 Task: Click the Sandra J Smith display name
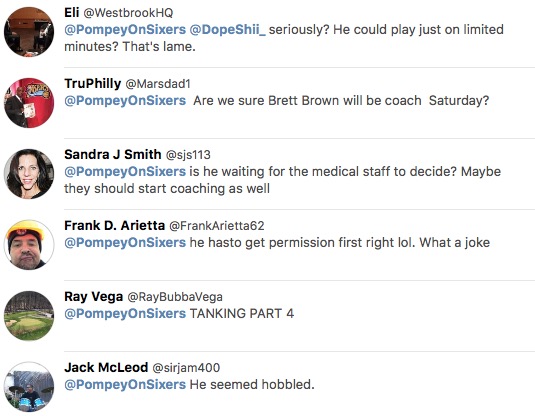click(x=113, y=155)
